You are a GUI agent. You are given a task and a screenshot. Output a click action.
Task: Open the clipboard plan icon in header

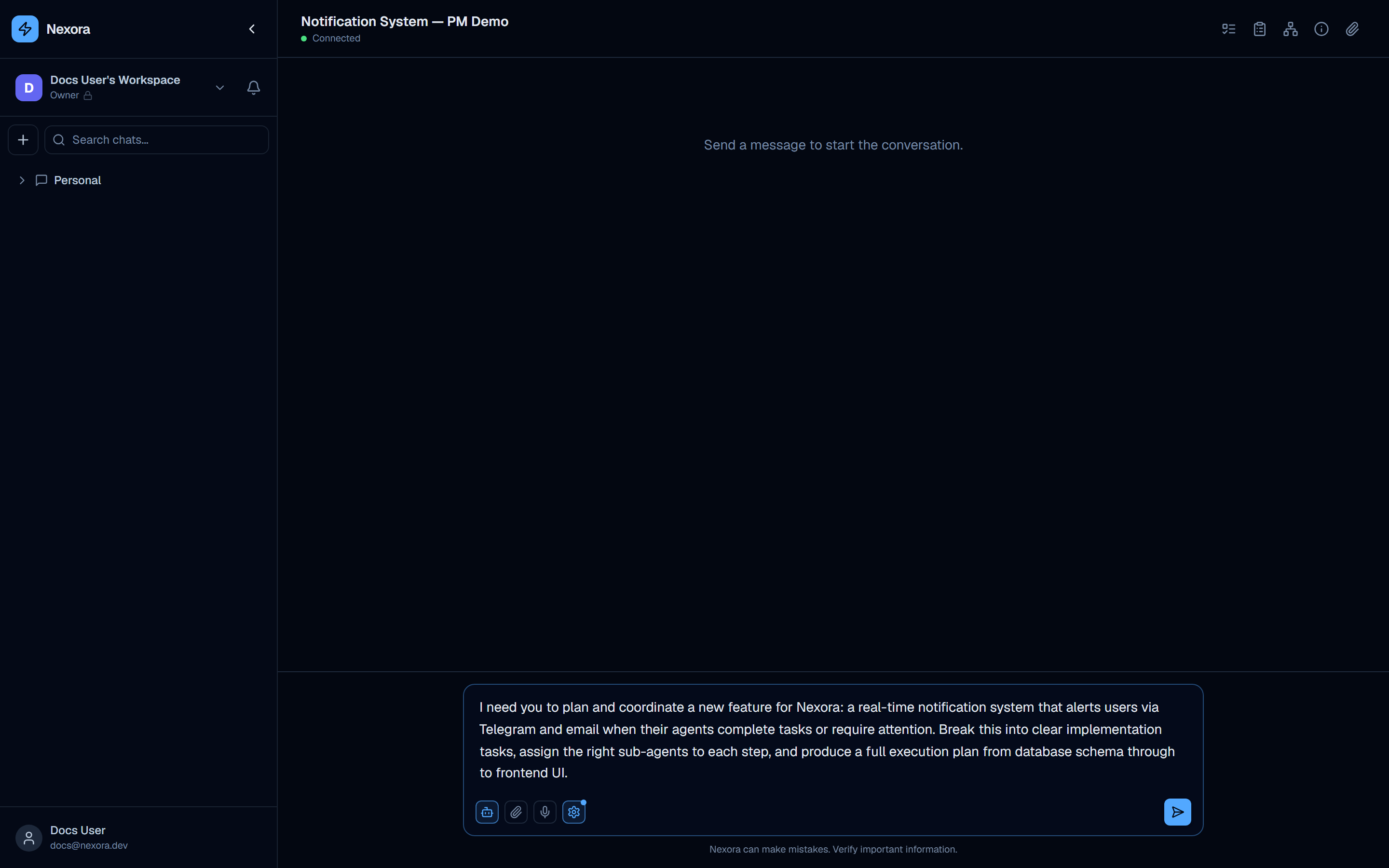click(1259, 29)
